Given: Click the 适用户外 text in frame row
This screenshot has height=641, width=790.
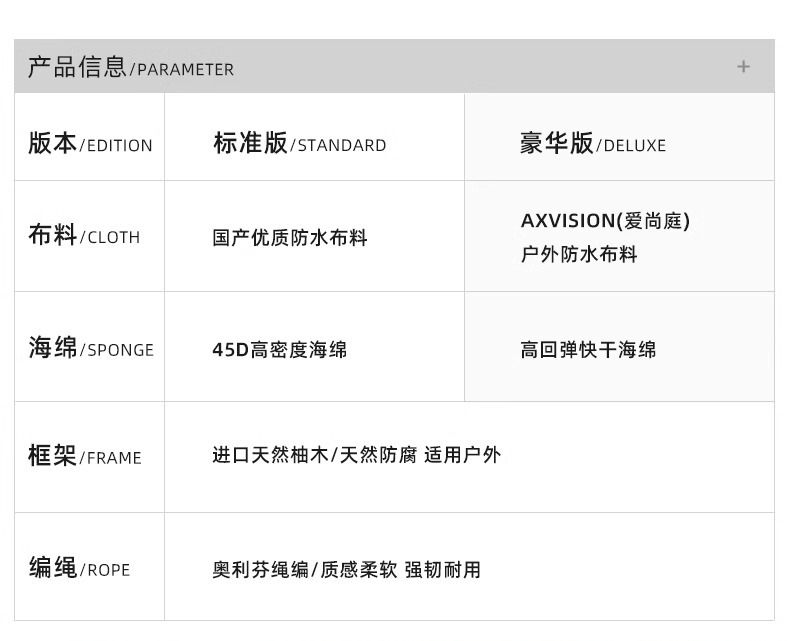Looking at the screenshot, I should 462,455.
